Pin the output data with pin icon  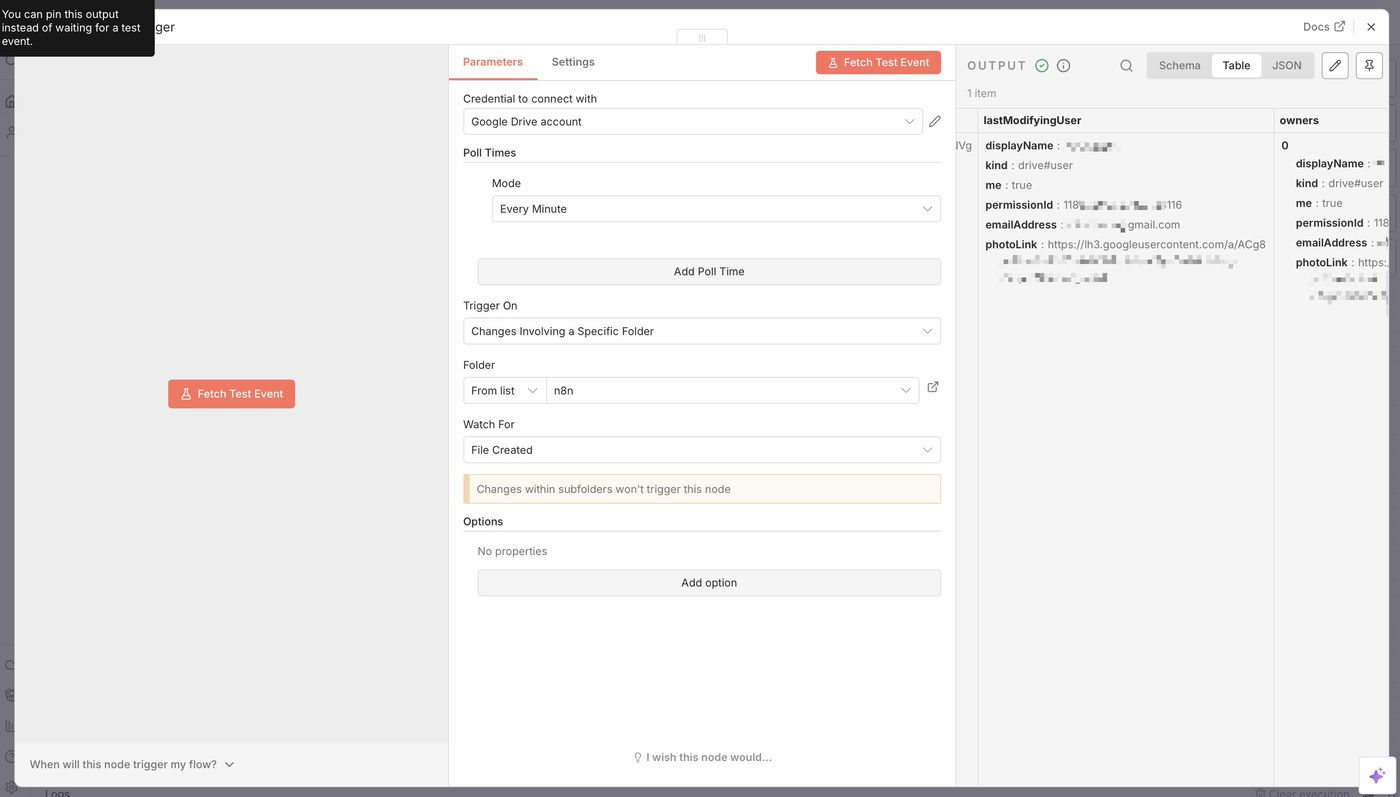(x=1369, y=66)
